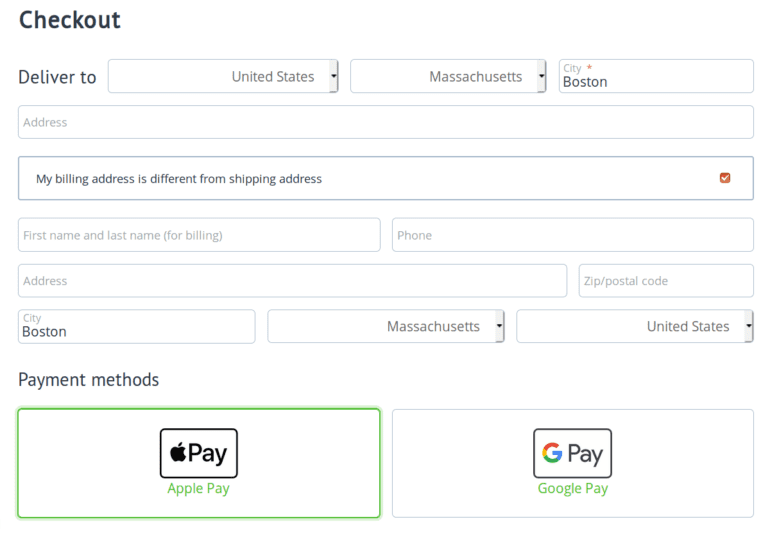Image resolution: width=770 pixels, height=533 pixels.
Task: Click the billing City field containing Boston
Action: click(x=136, y=327)
